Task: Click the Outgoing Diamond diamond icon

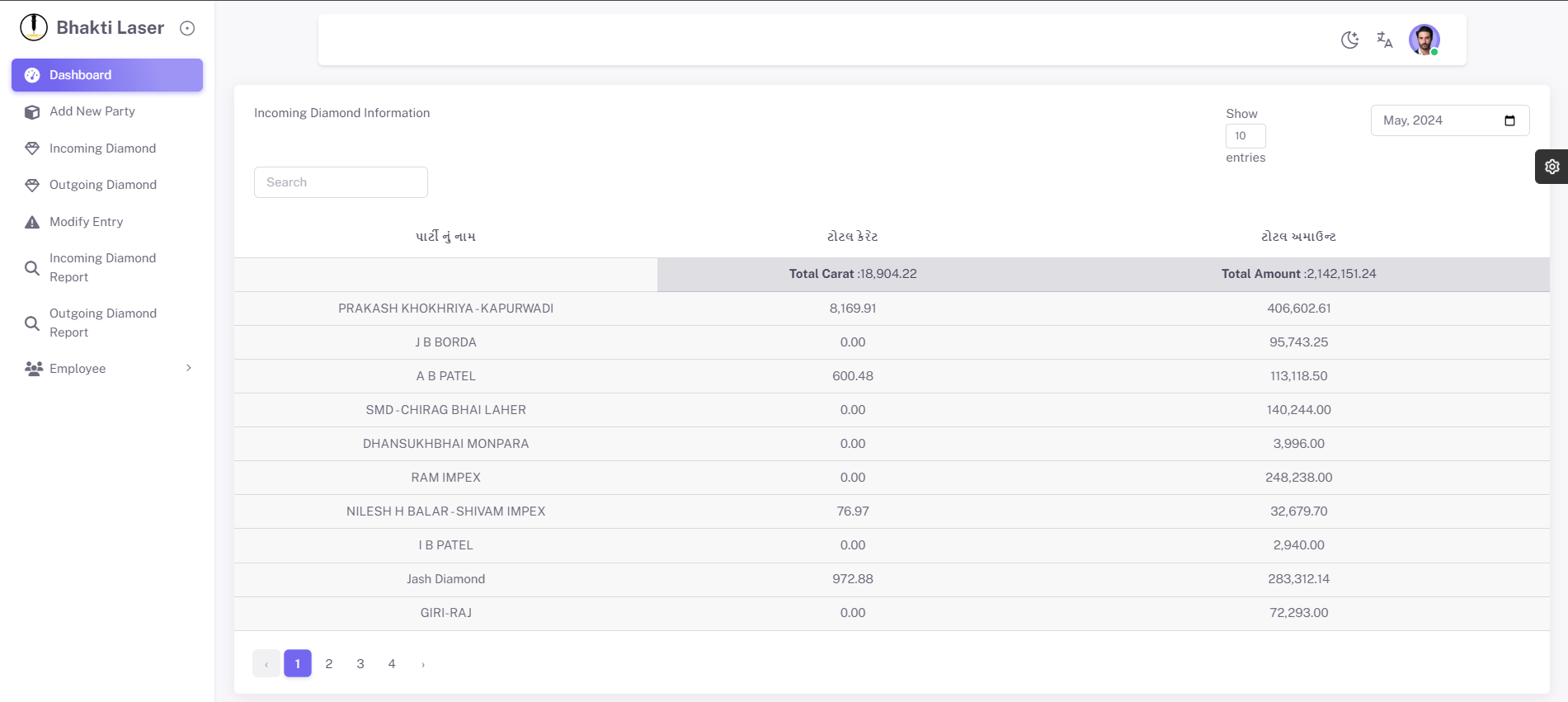Action: [x=32, y=186]
